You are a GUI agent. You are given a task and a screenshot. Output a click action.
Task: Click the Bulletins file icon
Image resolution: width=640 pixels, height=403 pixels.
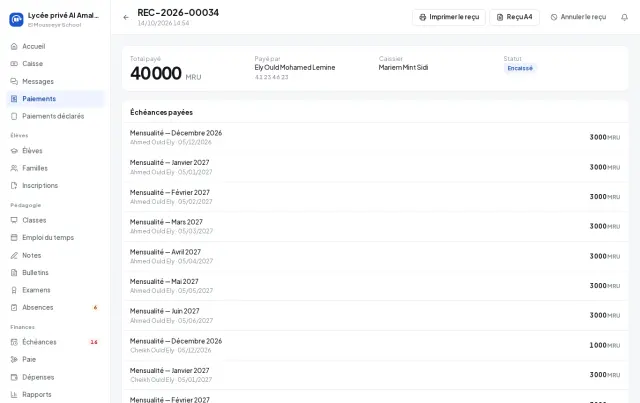pos(14,273)
